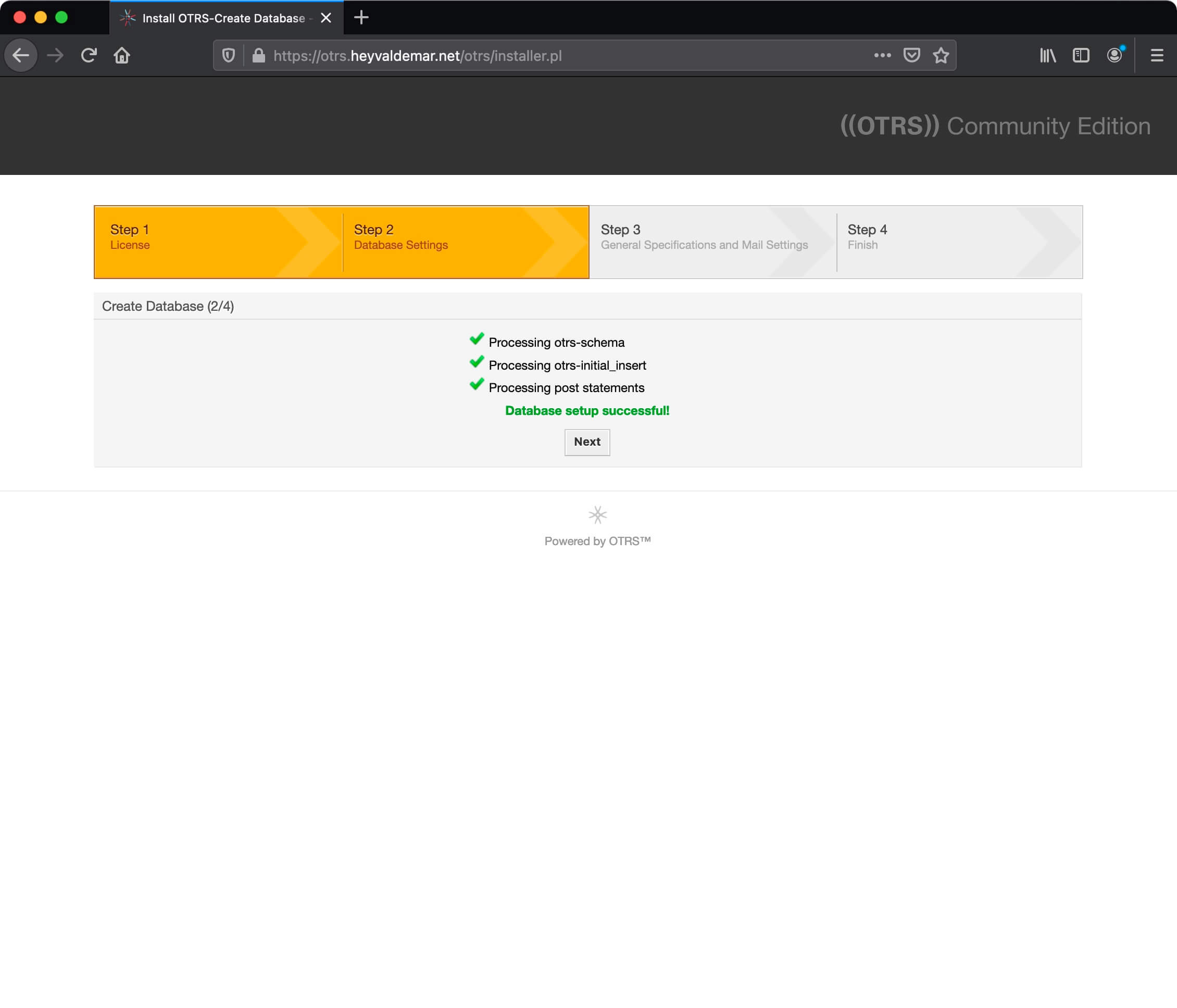
Task: Click the OTRS Community Edition logo
Action: 995,125
